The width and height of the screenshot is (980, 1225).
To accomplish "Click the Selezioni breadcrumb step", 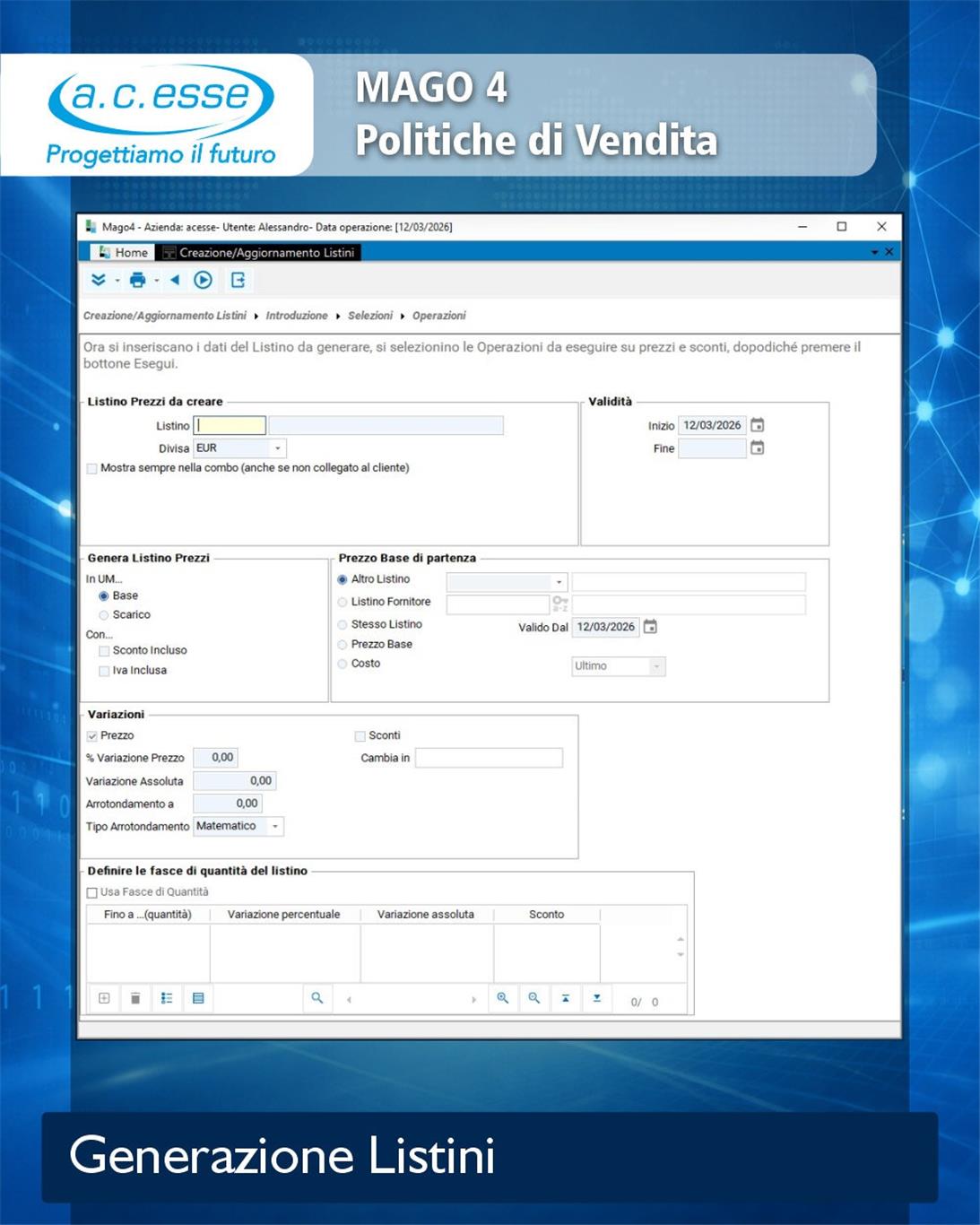I will pos(370,316).
